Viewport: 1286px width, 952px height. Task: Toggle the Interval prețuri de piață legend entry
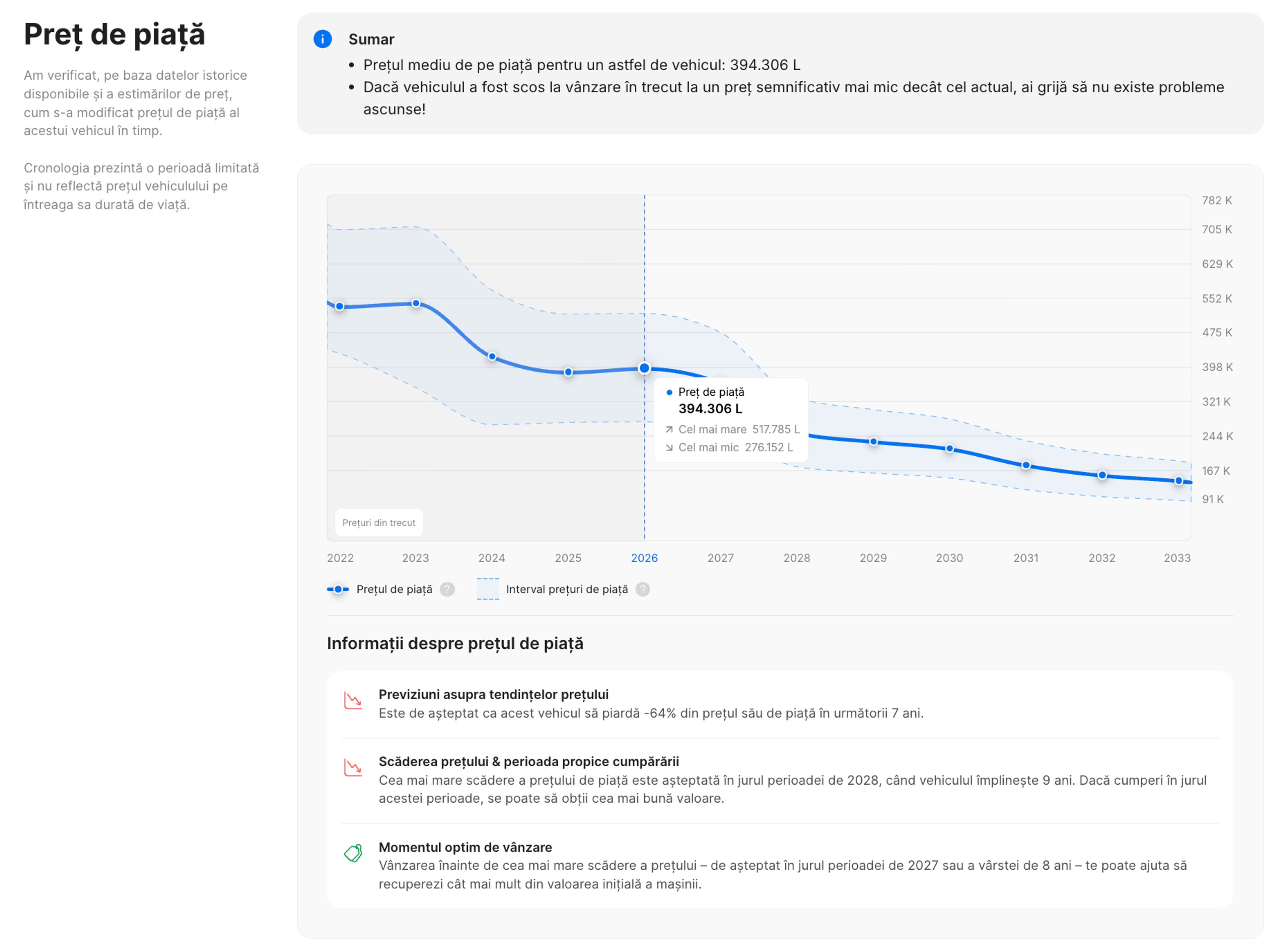(x=567, y=589)
